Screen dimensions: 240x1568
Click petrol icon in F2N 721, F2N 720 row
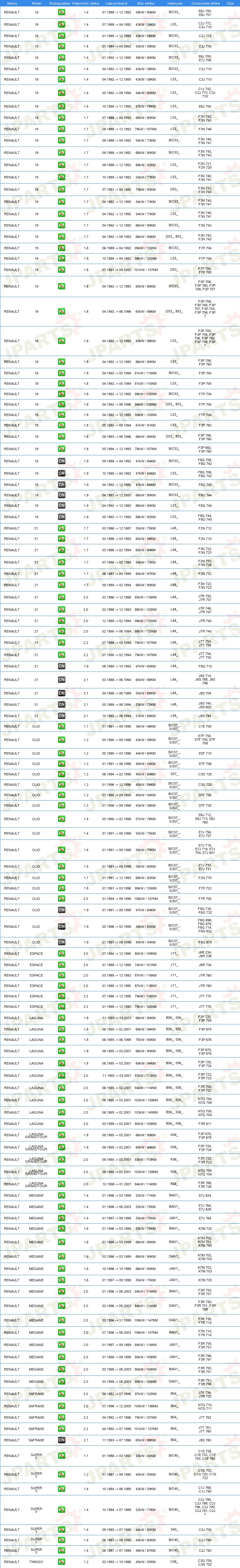click(x=61, y=165)
